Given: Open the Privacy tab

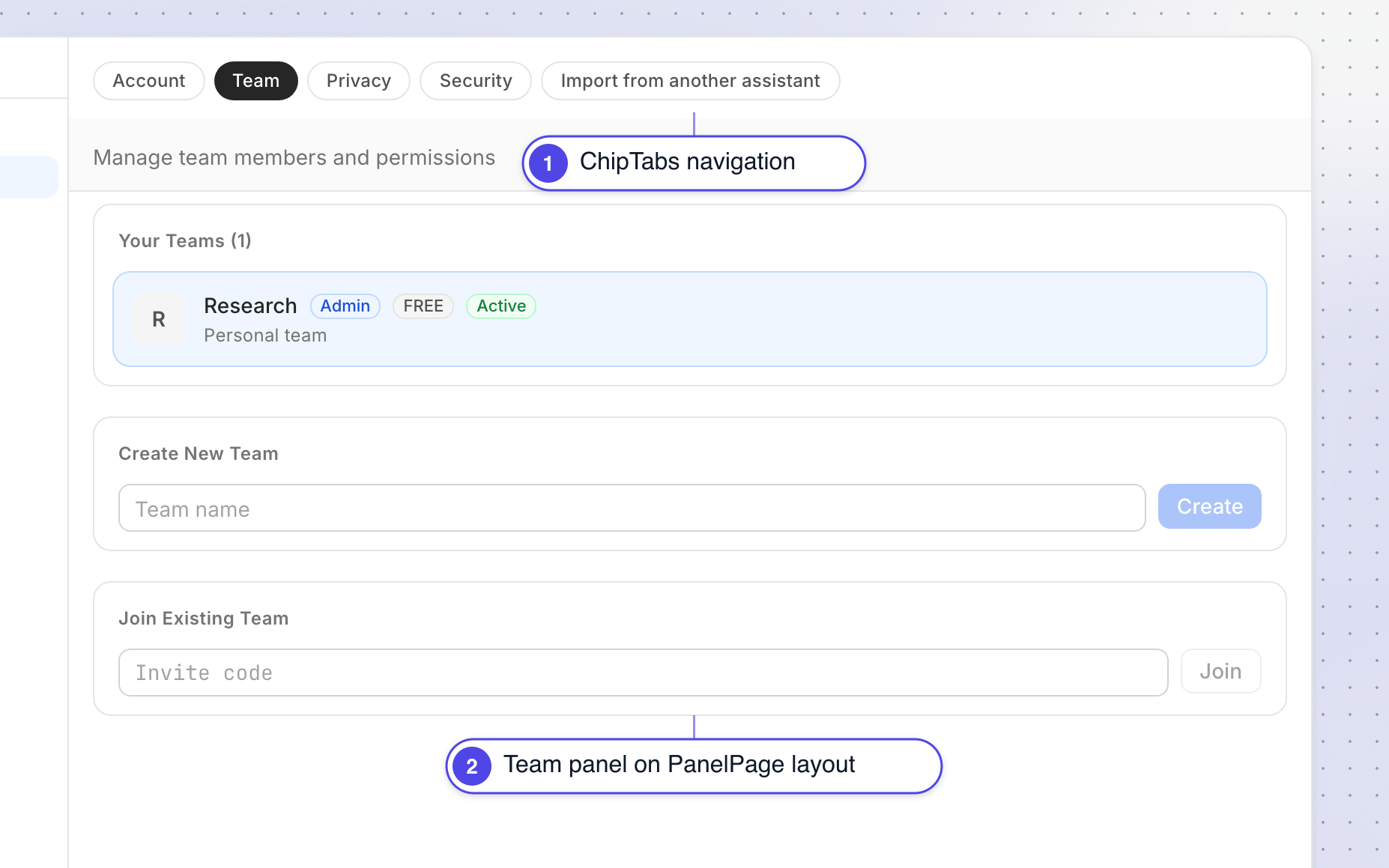Looking at the screenshot, I should (x=359, y=81).
